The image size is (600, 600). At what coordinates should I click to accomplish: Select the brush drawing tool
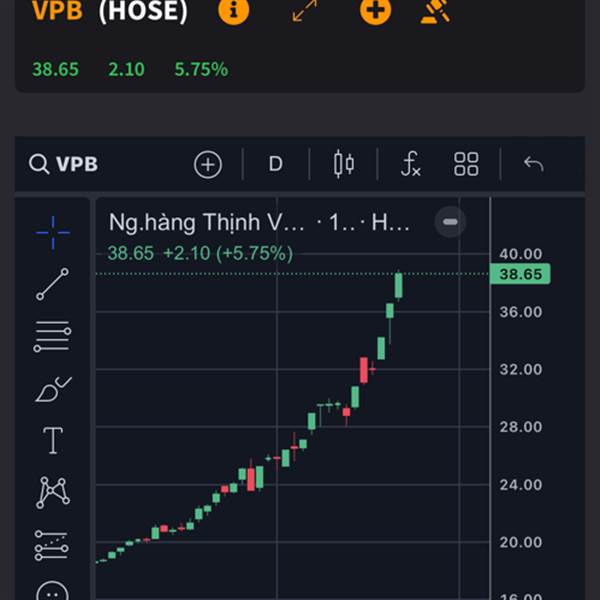click(x=53, y=389)
